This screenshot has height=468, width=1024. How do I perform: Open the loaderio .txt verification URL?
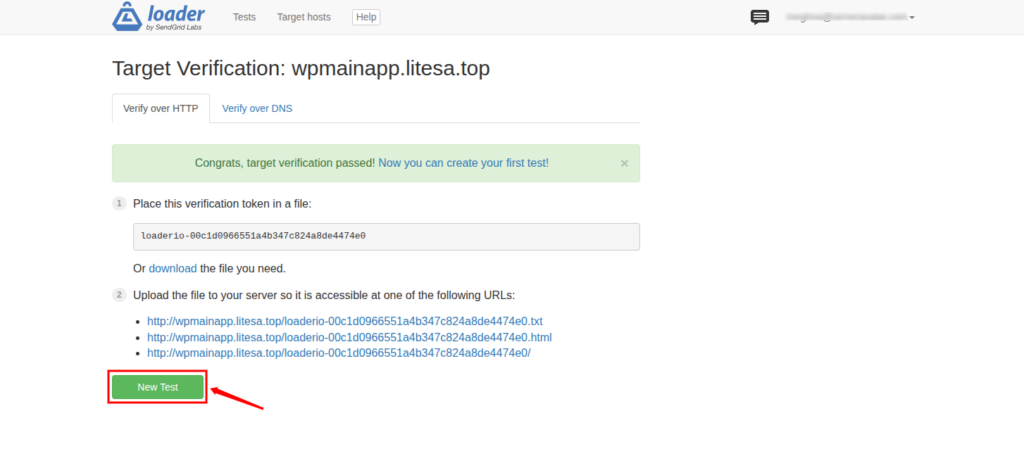[345, 321]
